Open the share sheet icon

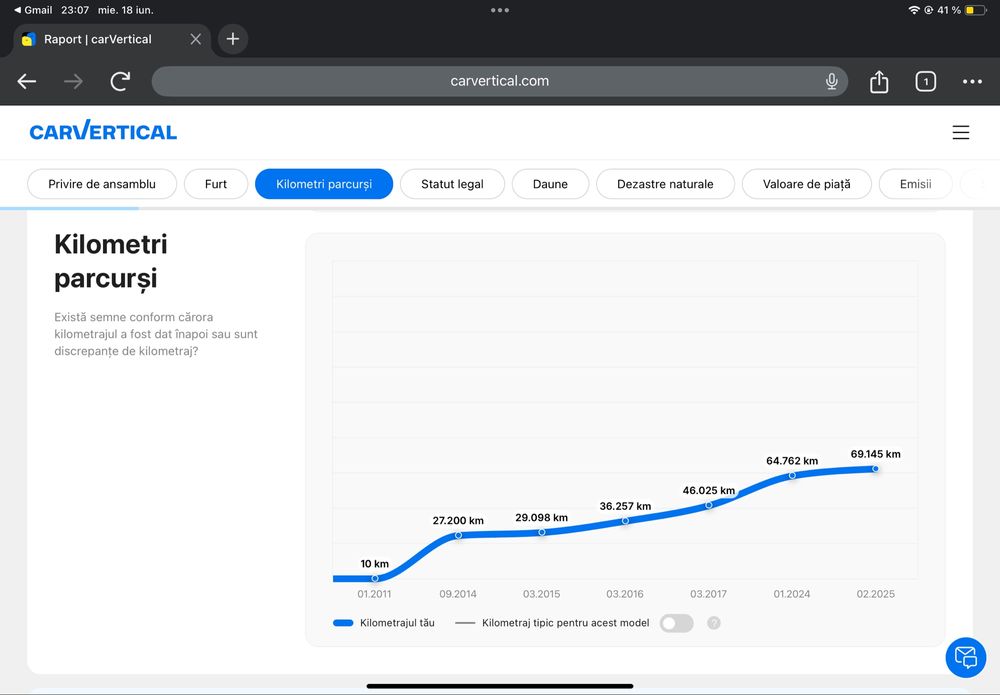click(879, 82)
